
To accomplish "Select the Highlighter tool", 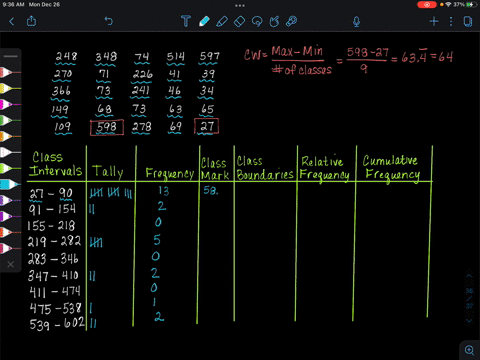I will [222, 21].
